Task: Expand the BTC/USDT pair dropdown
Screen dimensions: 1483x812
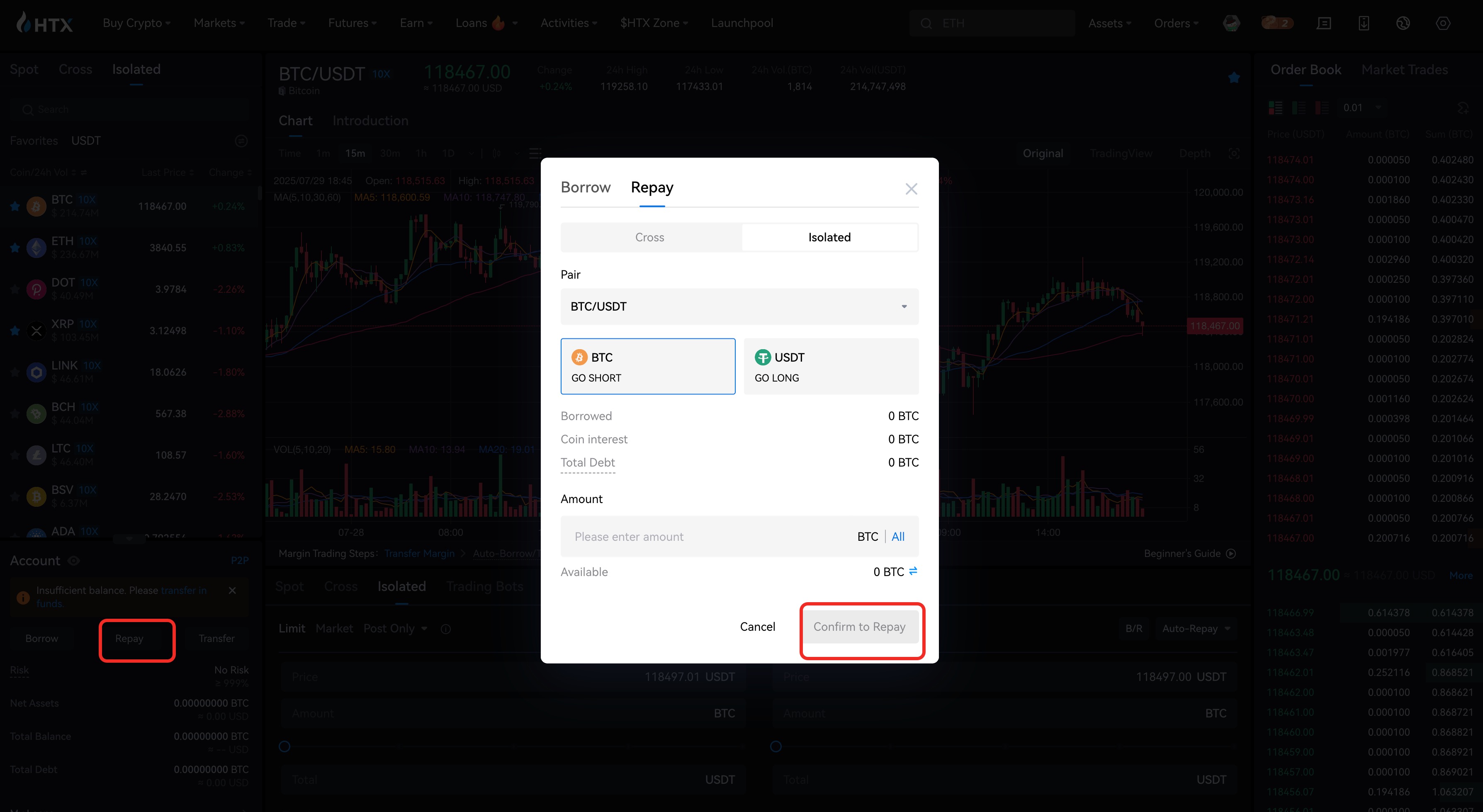Action: tap(739, 306)
